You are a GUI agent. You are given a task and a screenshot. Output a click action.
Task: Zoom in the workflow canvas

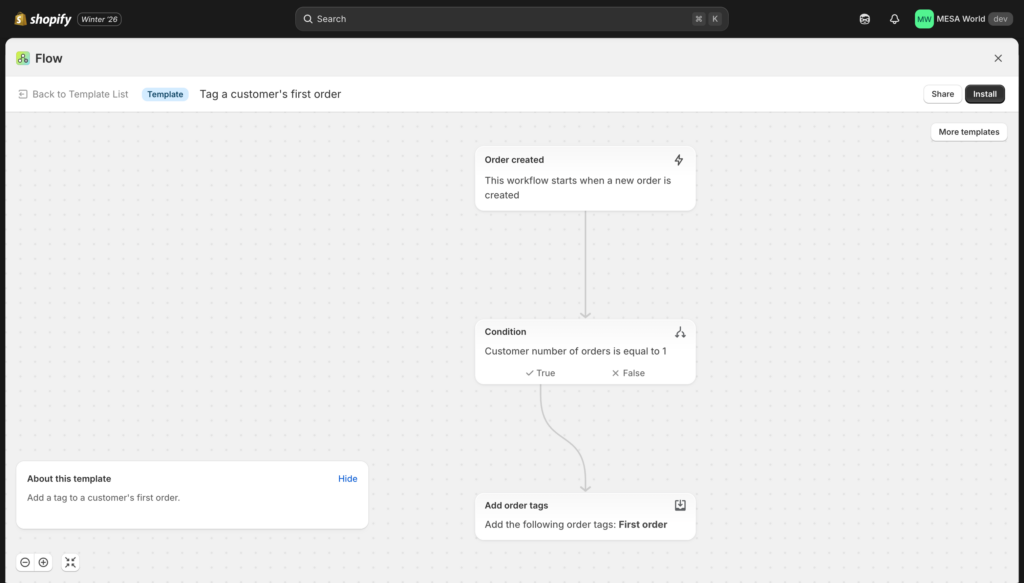click(43, 562)
